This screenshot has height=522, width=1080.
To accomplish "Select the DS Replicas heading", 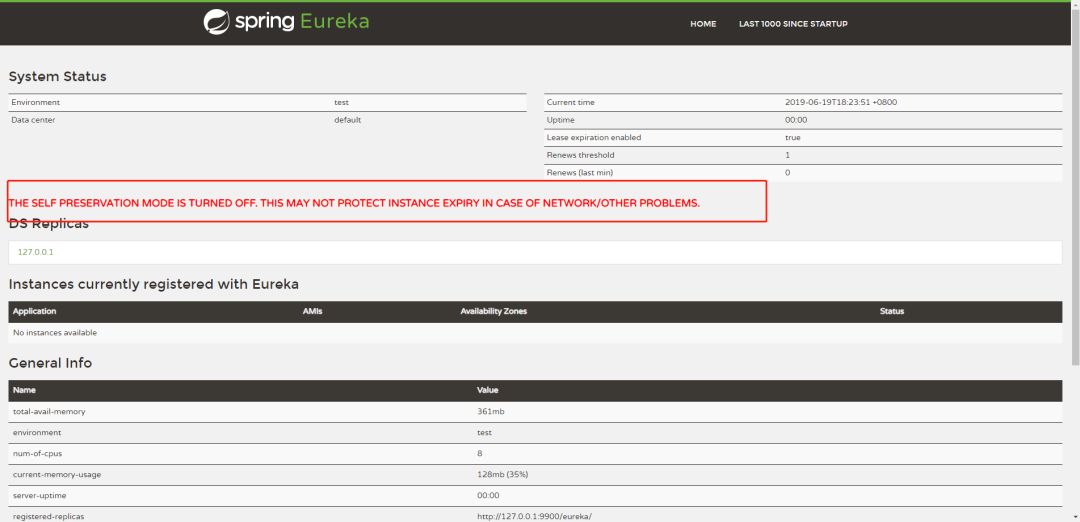I will coord(48,224).
